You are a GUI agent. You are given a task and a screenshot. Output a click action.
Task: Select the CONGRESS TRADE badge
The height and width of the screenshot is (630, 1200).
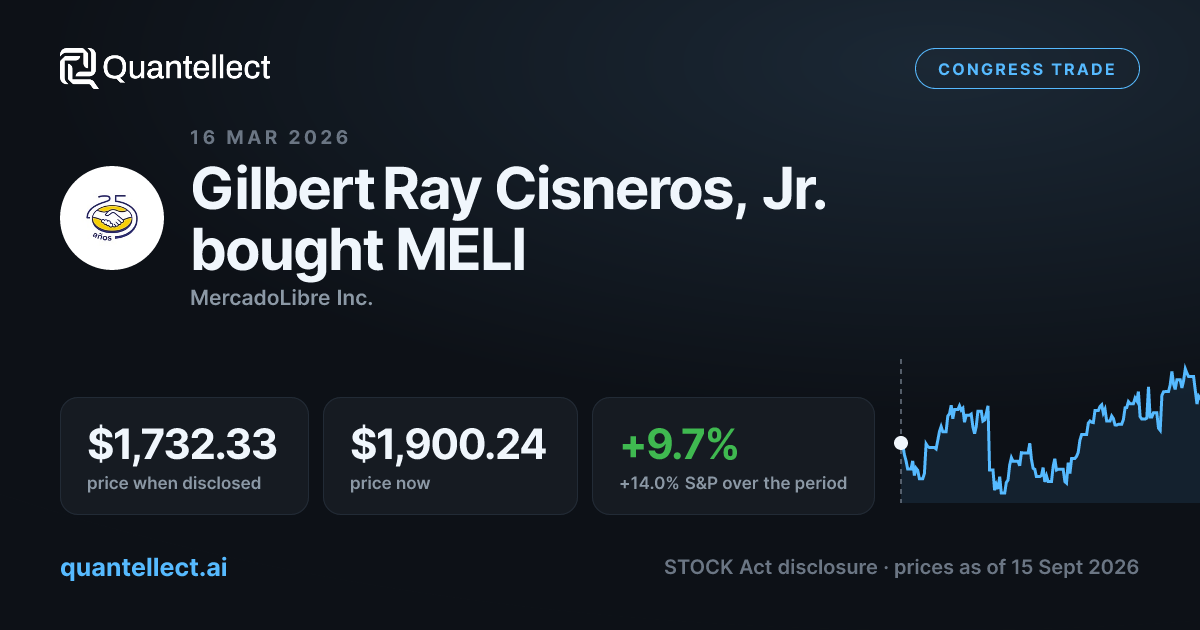[x=1027, y=70]
